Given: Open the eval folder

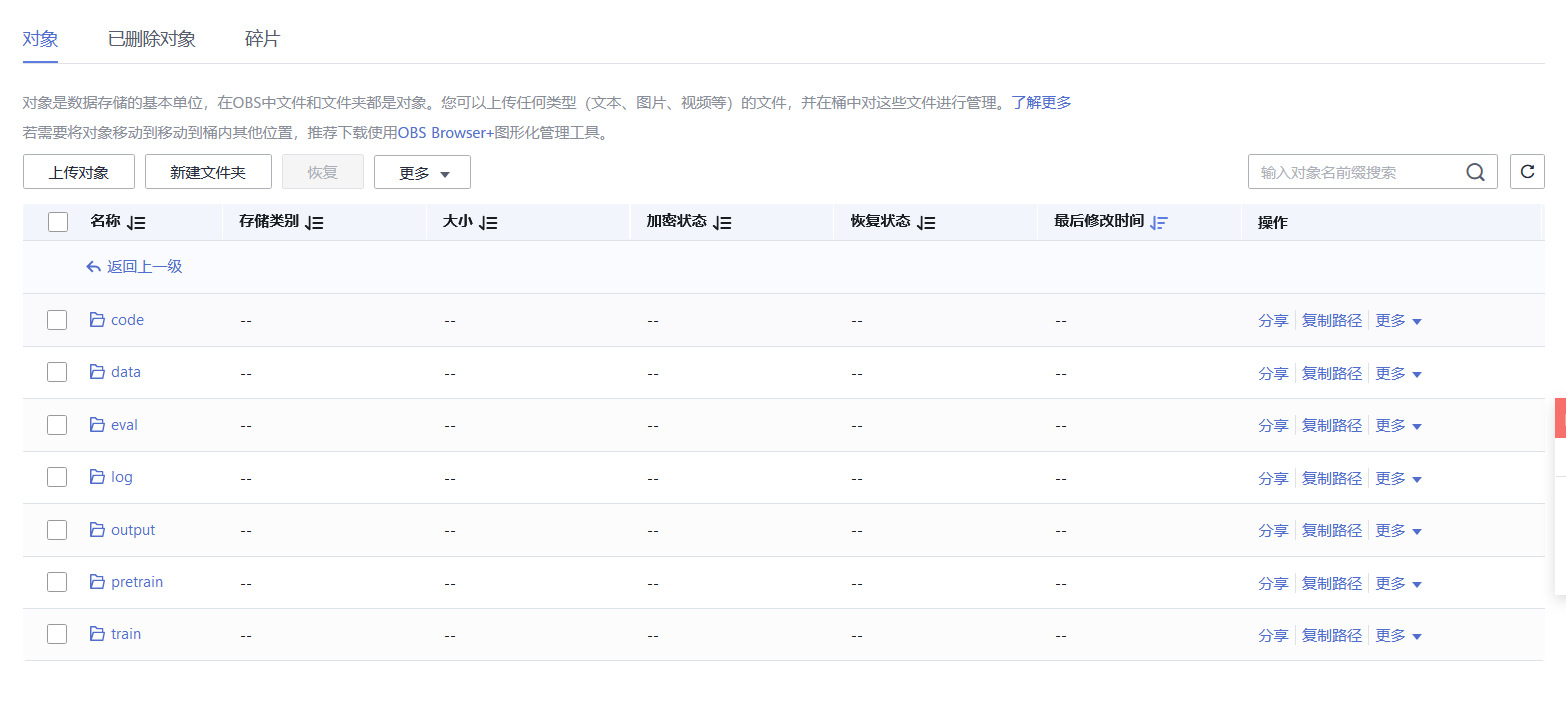Looking at the screenshot, I should (x=124, y=425).
